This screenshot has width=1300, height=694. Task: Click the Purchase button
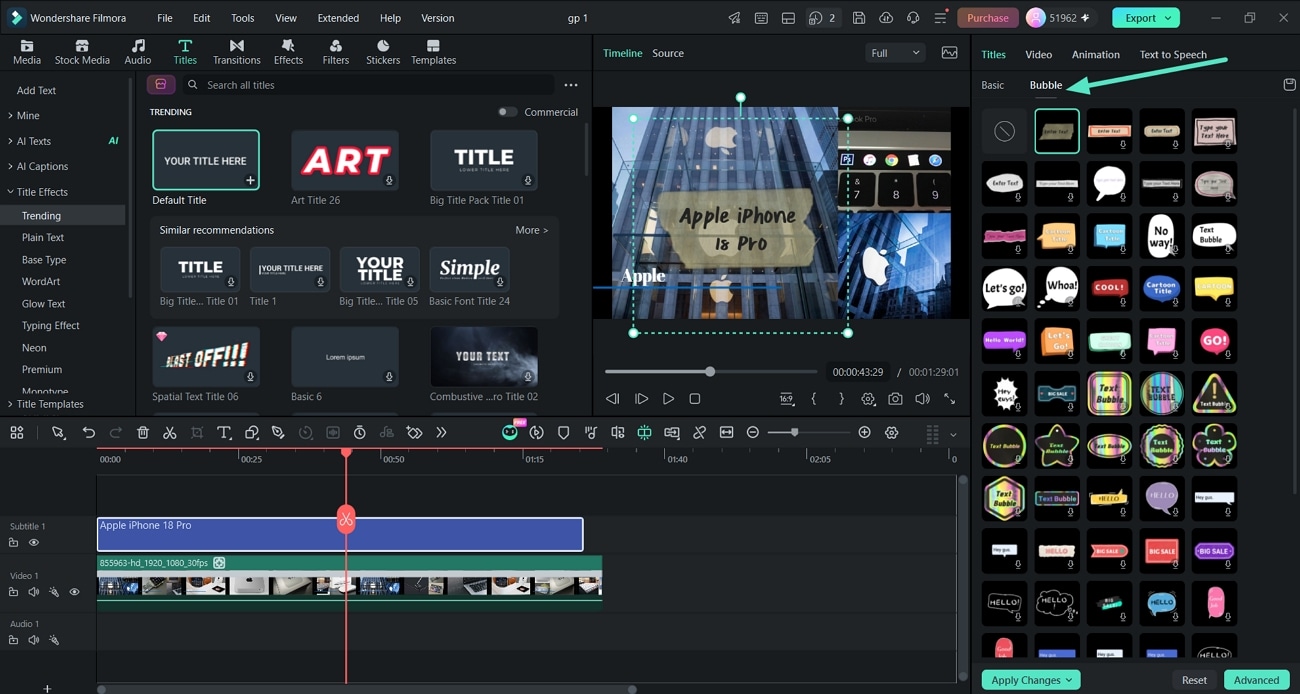pyautogui.click(x=988, y=18)
